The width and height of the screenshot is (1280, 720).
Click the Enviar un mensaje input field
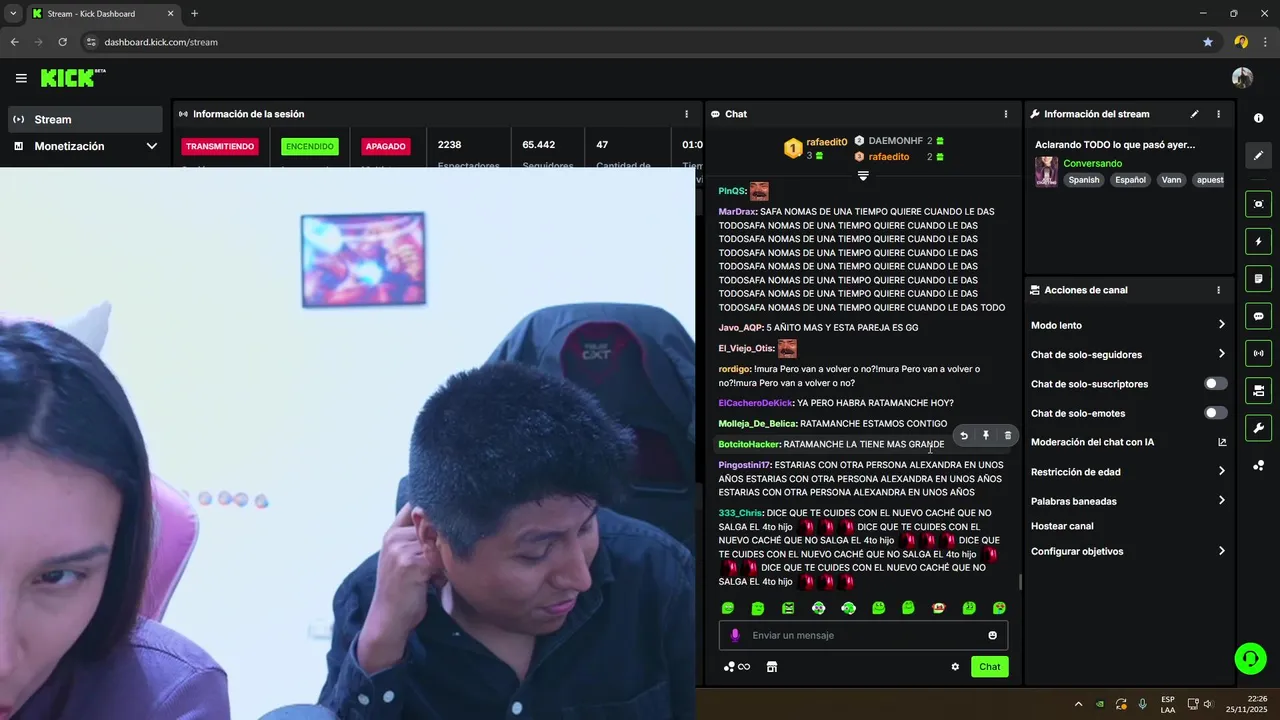click(x=863, y=635)
